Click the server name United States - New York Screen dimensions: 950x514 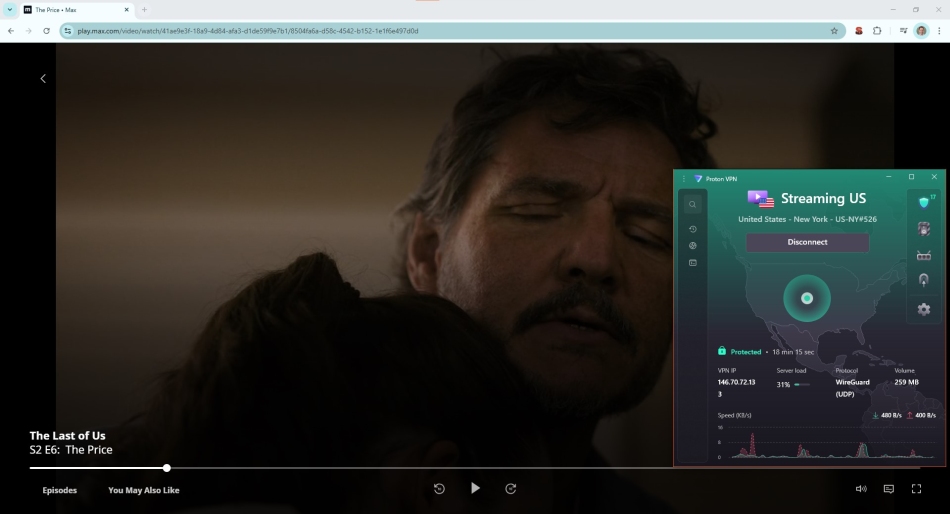807,219
